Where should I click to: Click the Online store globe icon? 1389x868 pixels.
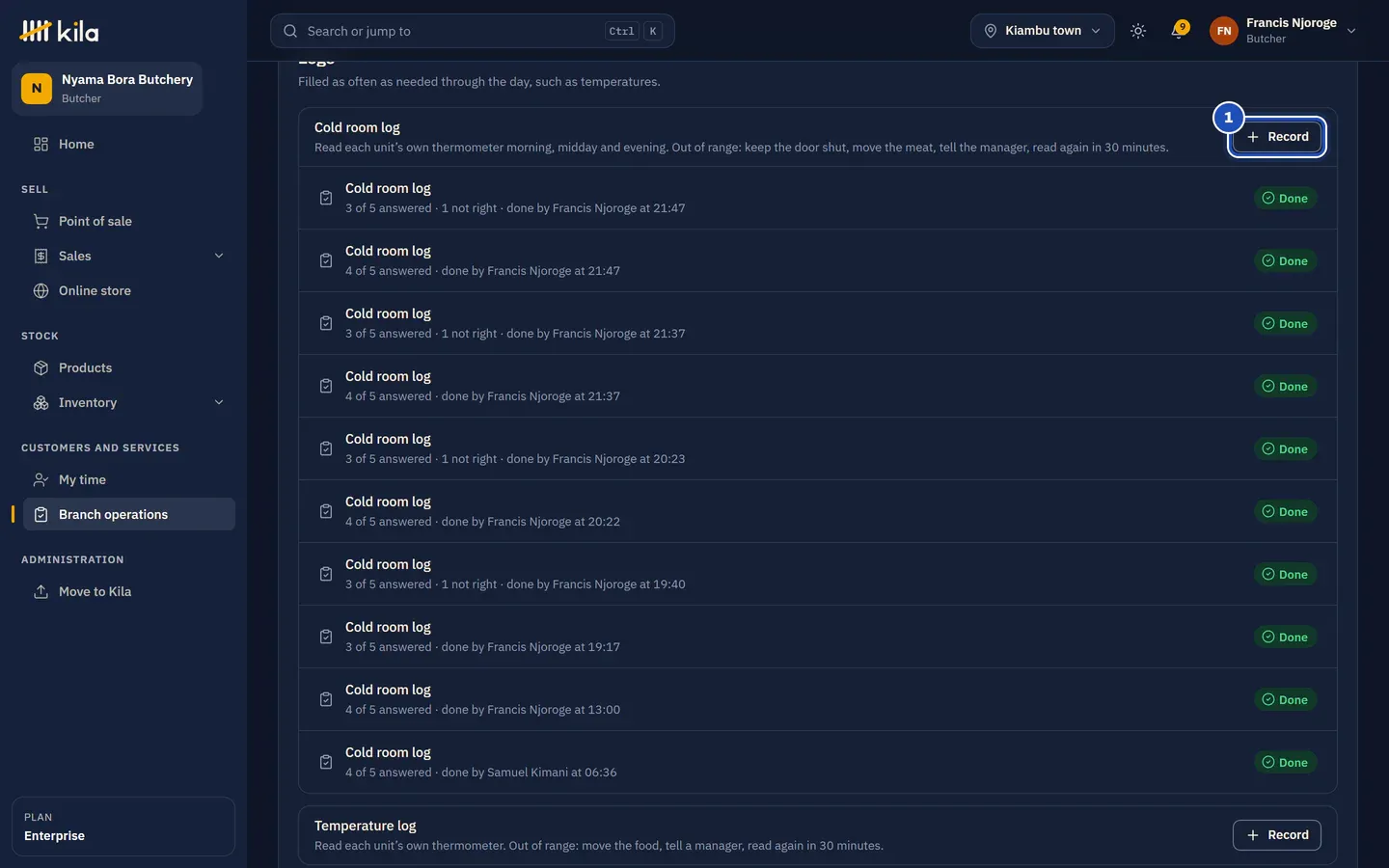(x=41, y=290)
